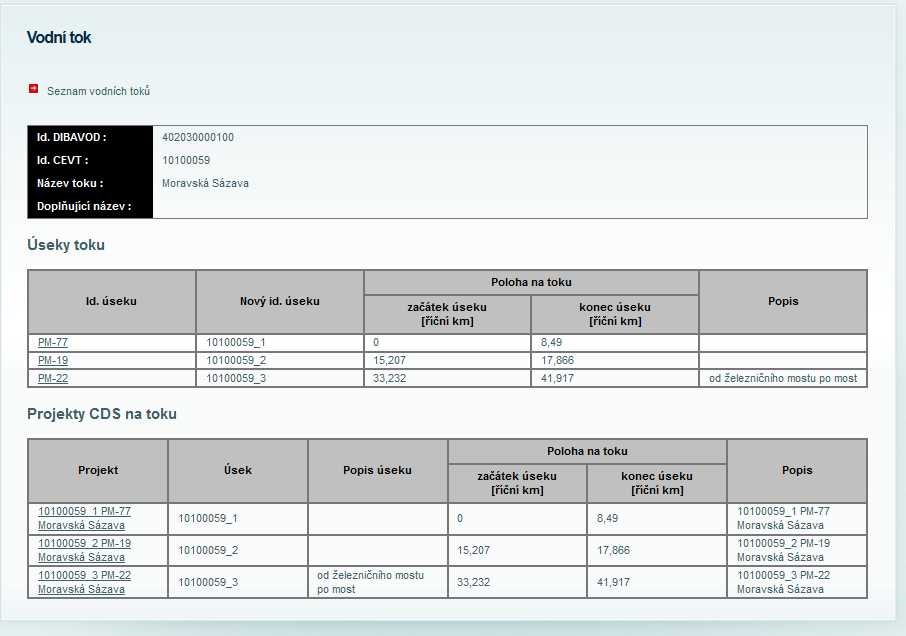Select description od železničního mostu in PM-22 row
The height and width of the screenshot is (636, 906).
(783, 378)
